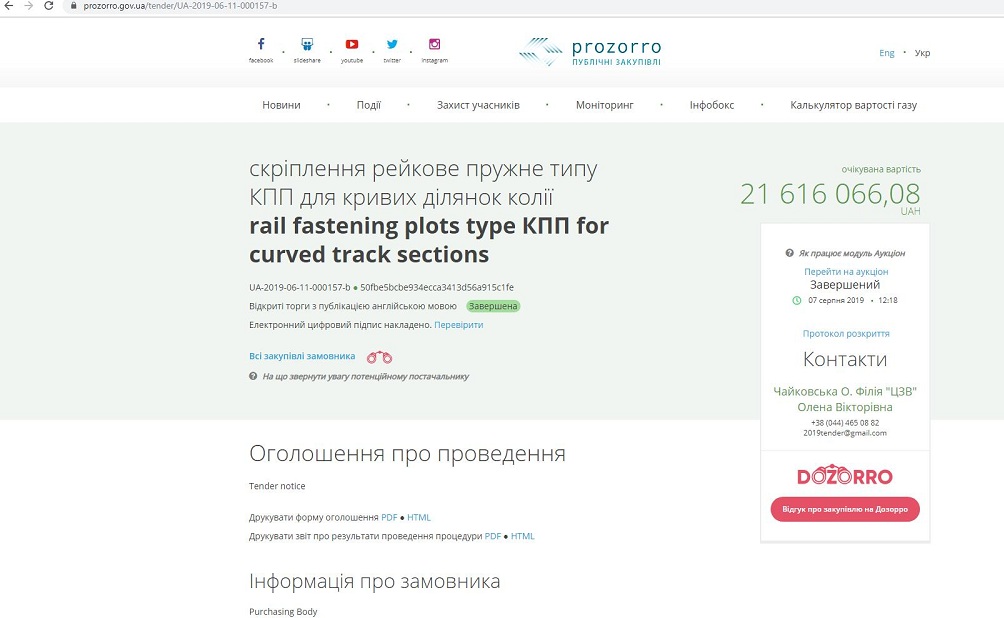Open the Facebook social icon
1004x618 pixels.
261,45
